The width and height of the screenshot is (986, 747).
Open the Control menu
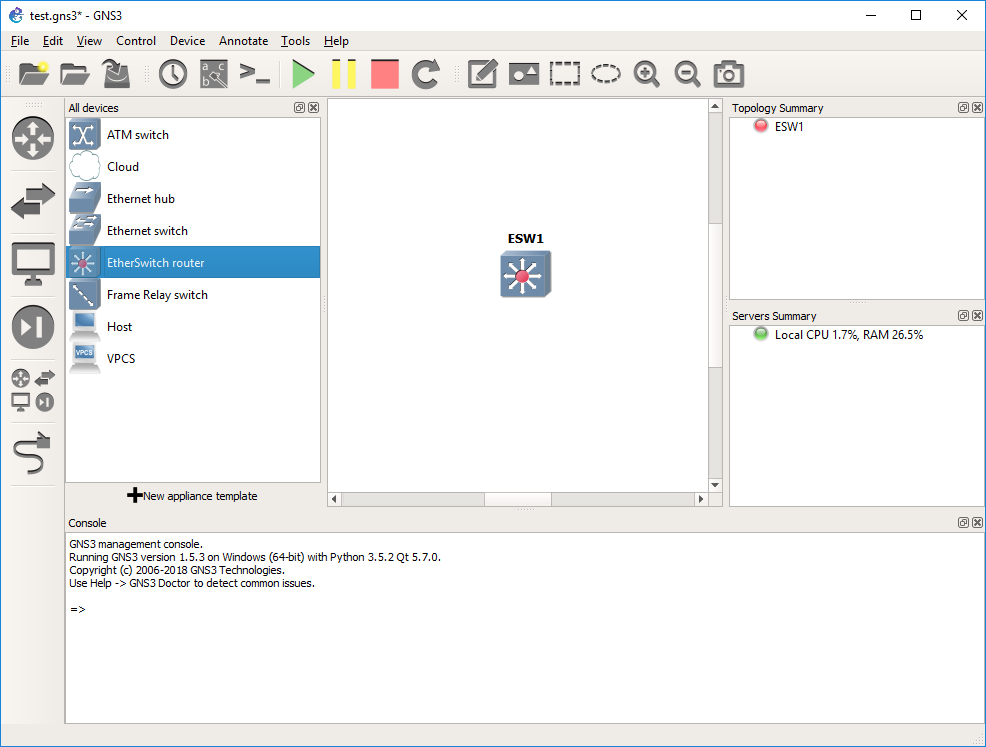point(136,41)
